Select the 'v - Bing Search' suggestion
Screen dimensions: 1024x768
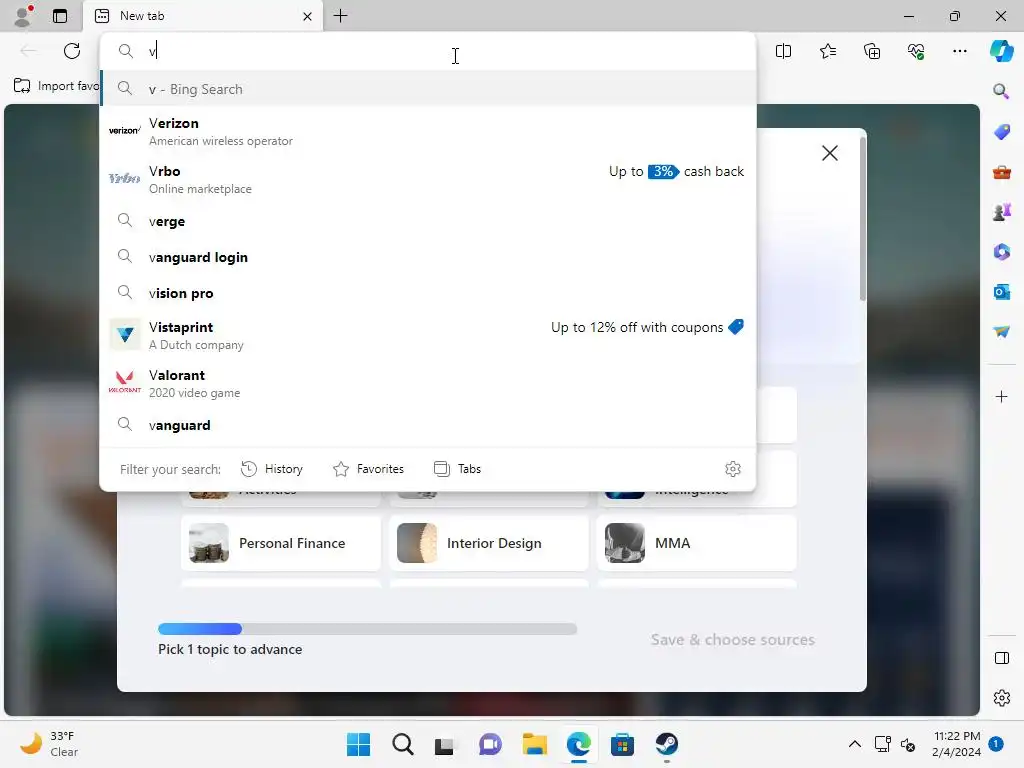click(428, 89)
